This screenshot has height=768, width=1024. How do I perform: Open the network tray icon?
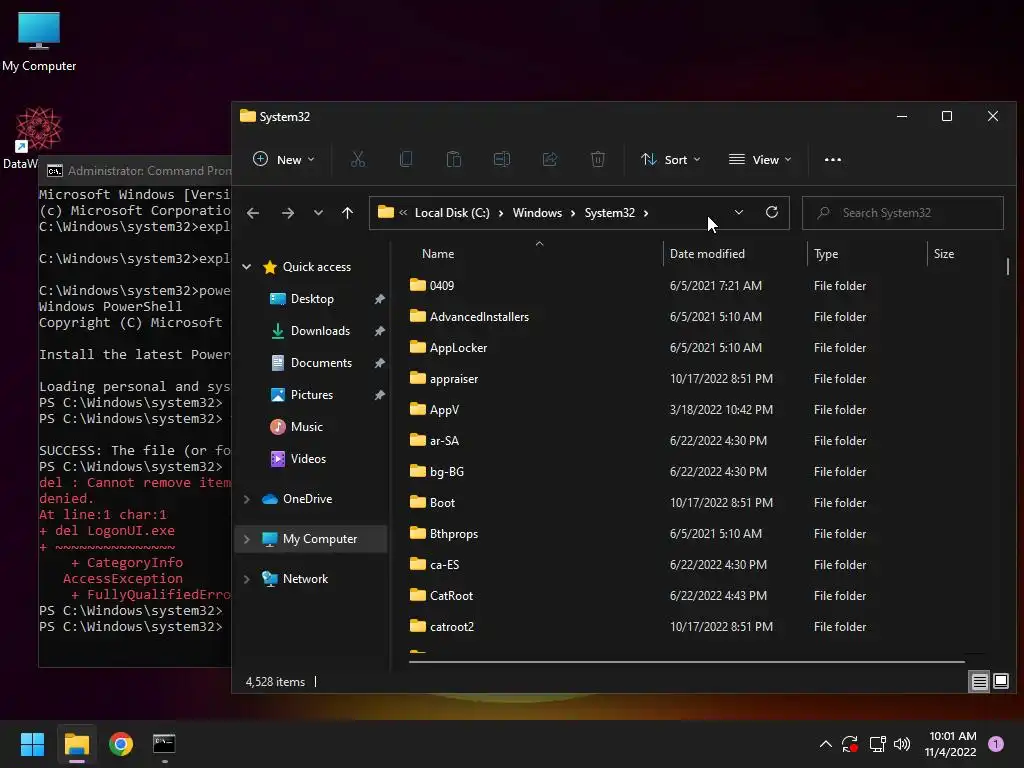click(877, 744)
